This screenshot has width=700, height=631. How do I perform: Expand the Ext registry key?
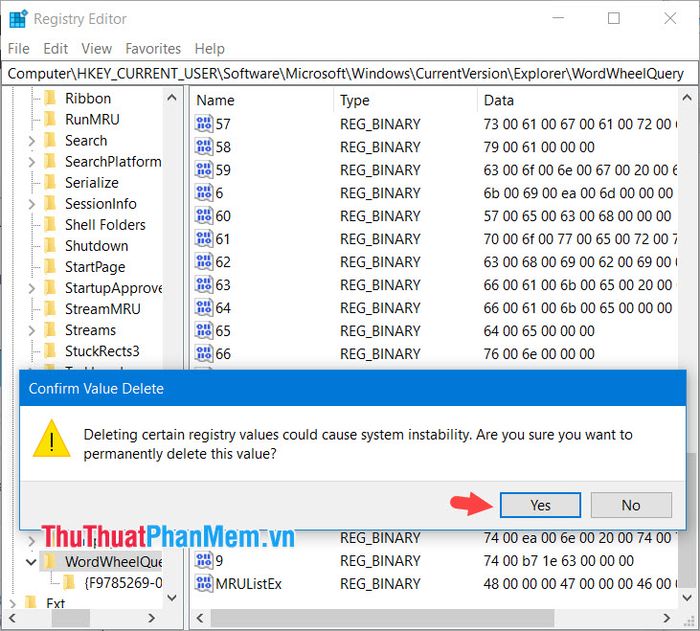[12, 604]
